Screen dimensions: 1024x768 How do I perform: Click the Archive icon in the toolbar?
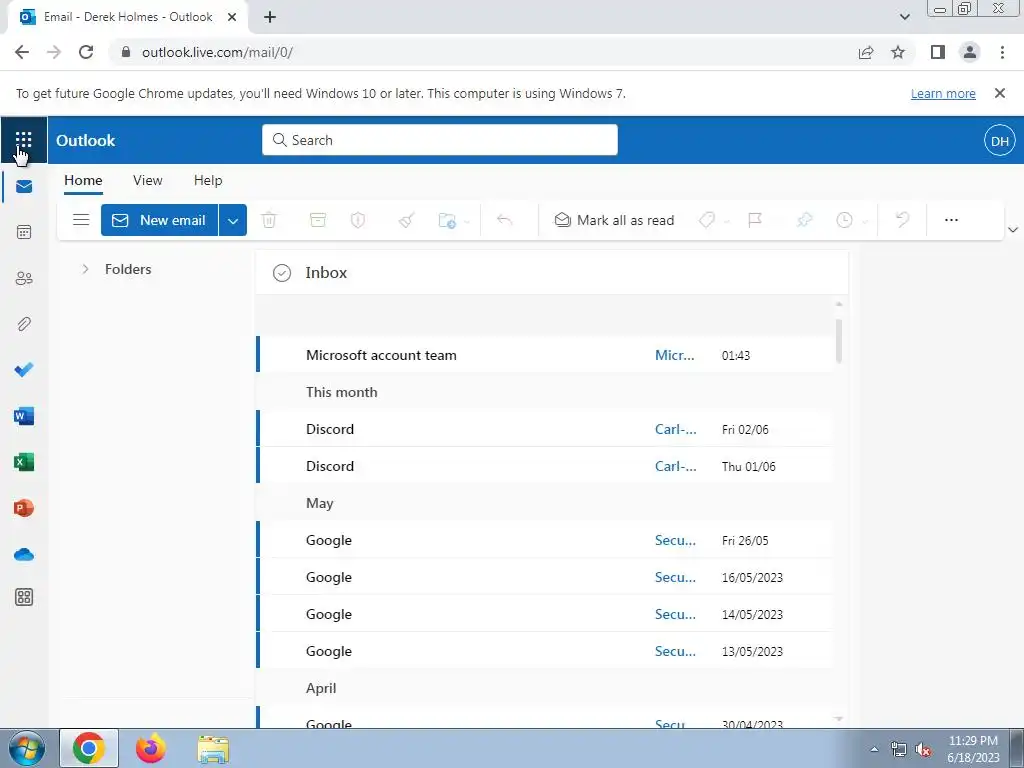click(318, 220)
